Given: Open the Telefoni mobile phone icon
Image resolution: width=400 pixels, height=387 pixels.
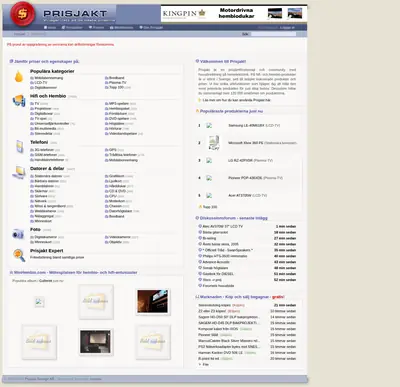Looking at the screenshot, I should click(x=19, y=147).
